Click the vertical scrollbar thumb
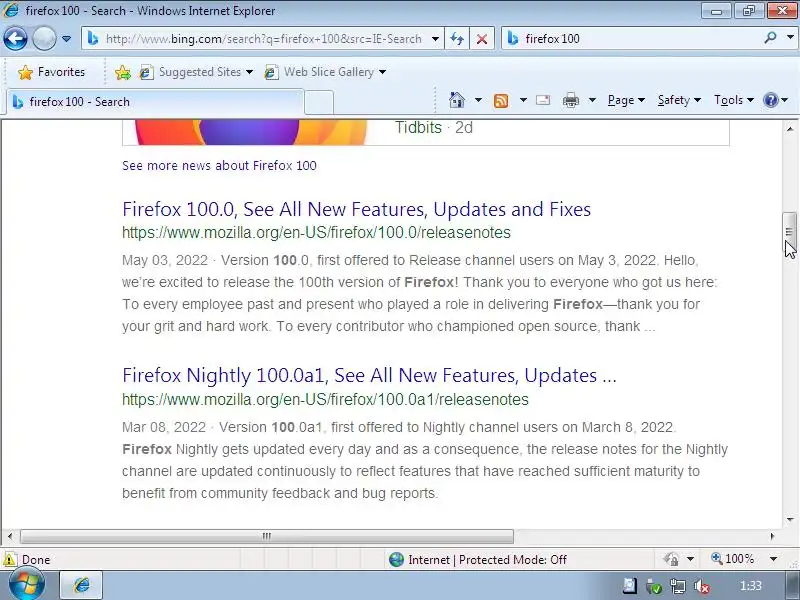Viewport: 800px width, 600px height. click(790, 232)
